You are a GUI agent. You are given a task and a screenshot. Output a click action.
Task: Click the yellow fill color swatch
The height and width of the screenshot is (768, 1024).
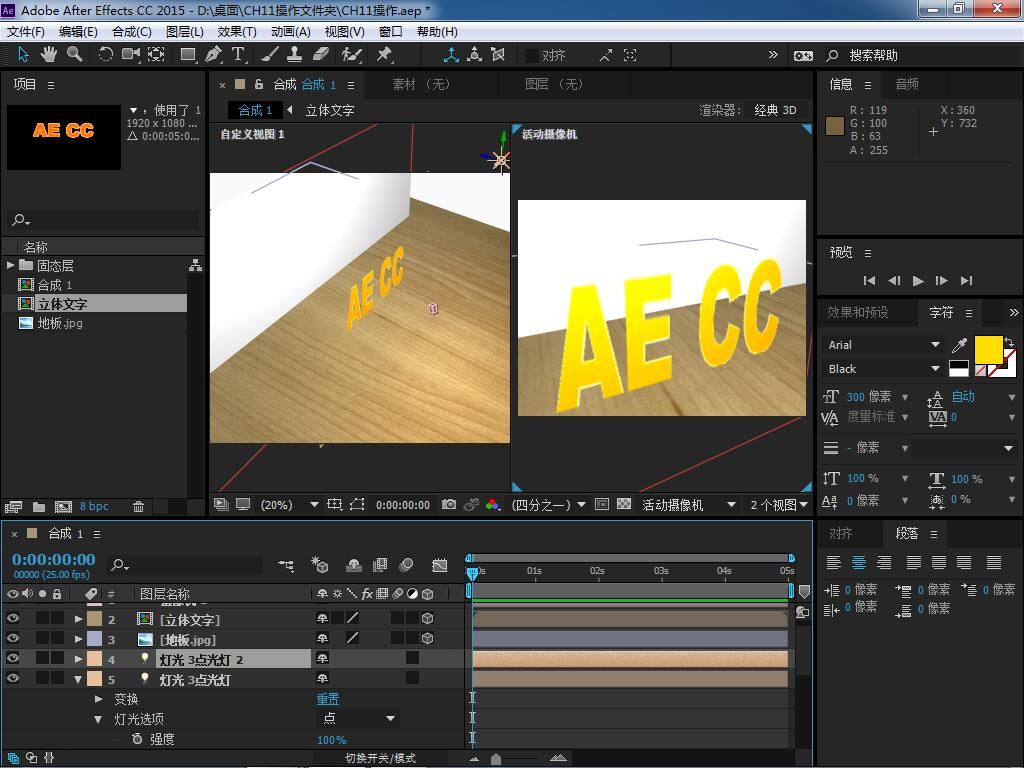point(988,349)
